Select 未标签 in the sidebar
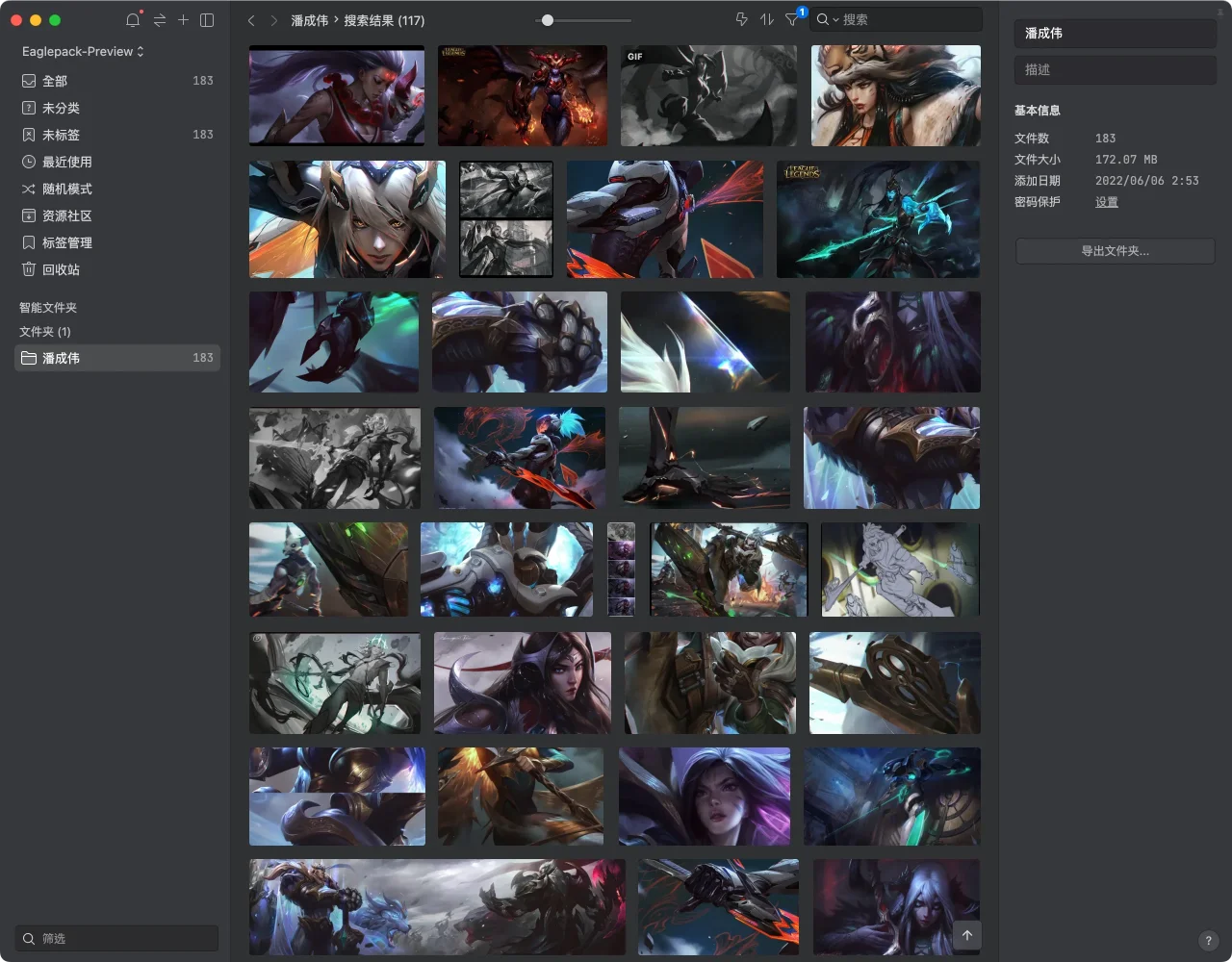This screenshot has width=1232, height=962. click(117, 135)
